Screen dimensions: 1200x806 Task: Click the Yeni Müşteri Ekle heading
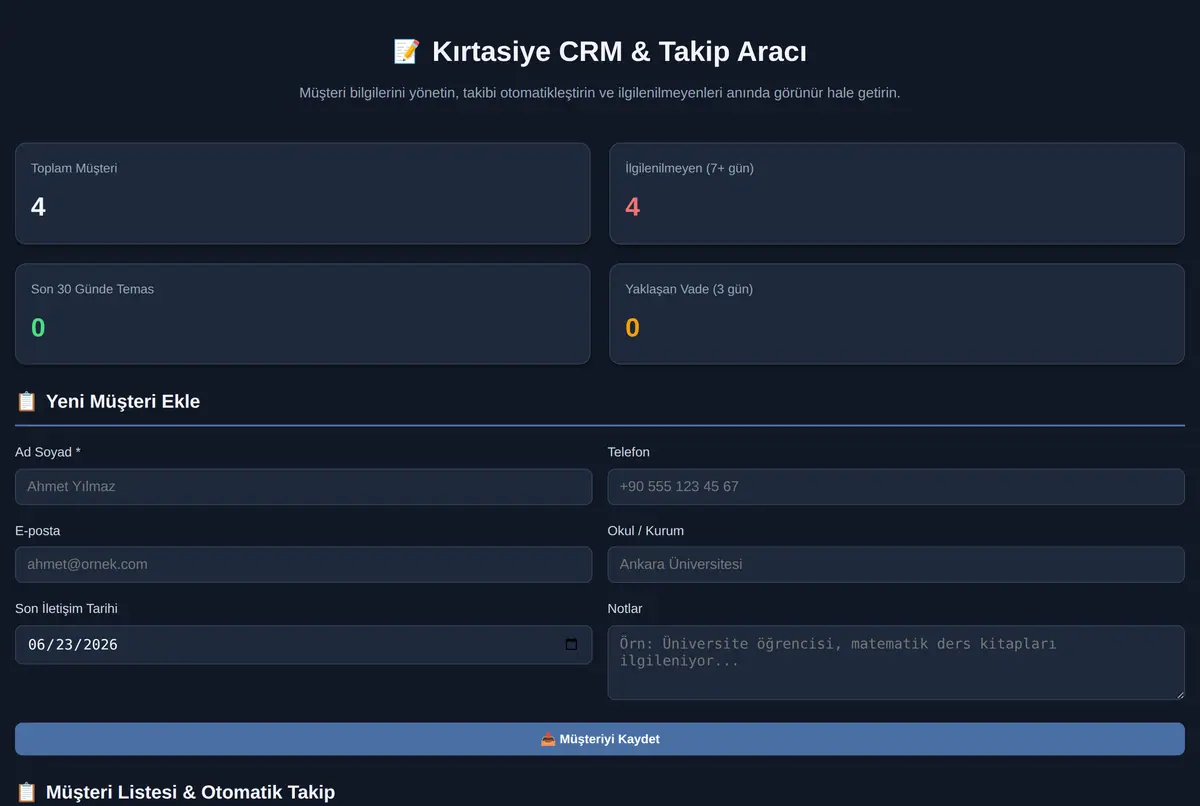click(x=123, y=402)
